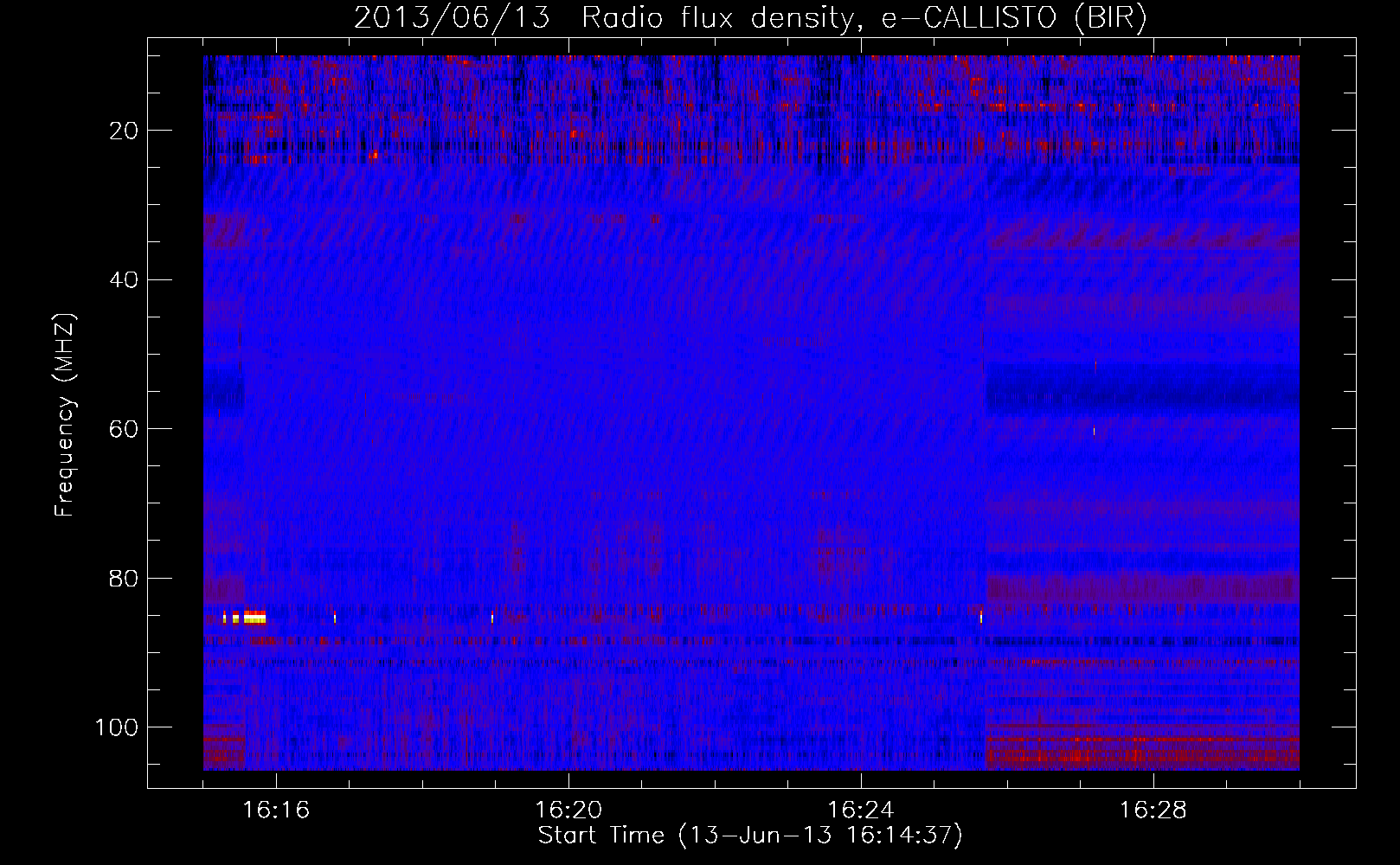This screenshot has width=1400, height=865.
Task: Click the "Start Time (13-Jun-13 16:14:37)" label
Action: pyautogui.click(x=750, y=836)
